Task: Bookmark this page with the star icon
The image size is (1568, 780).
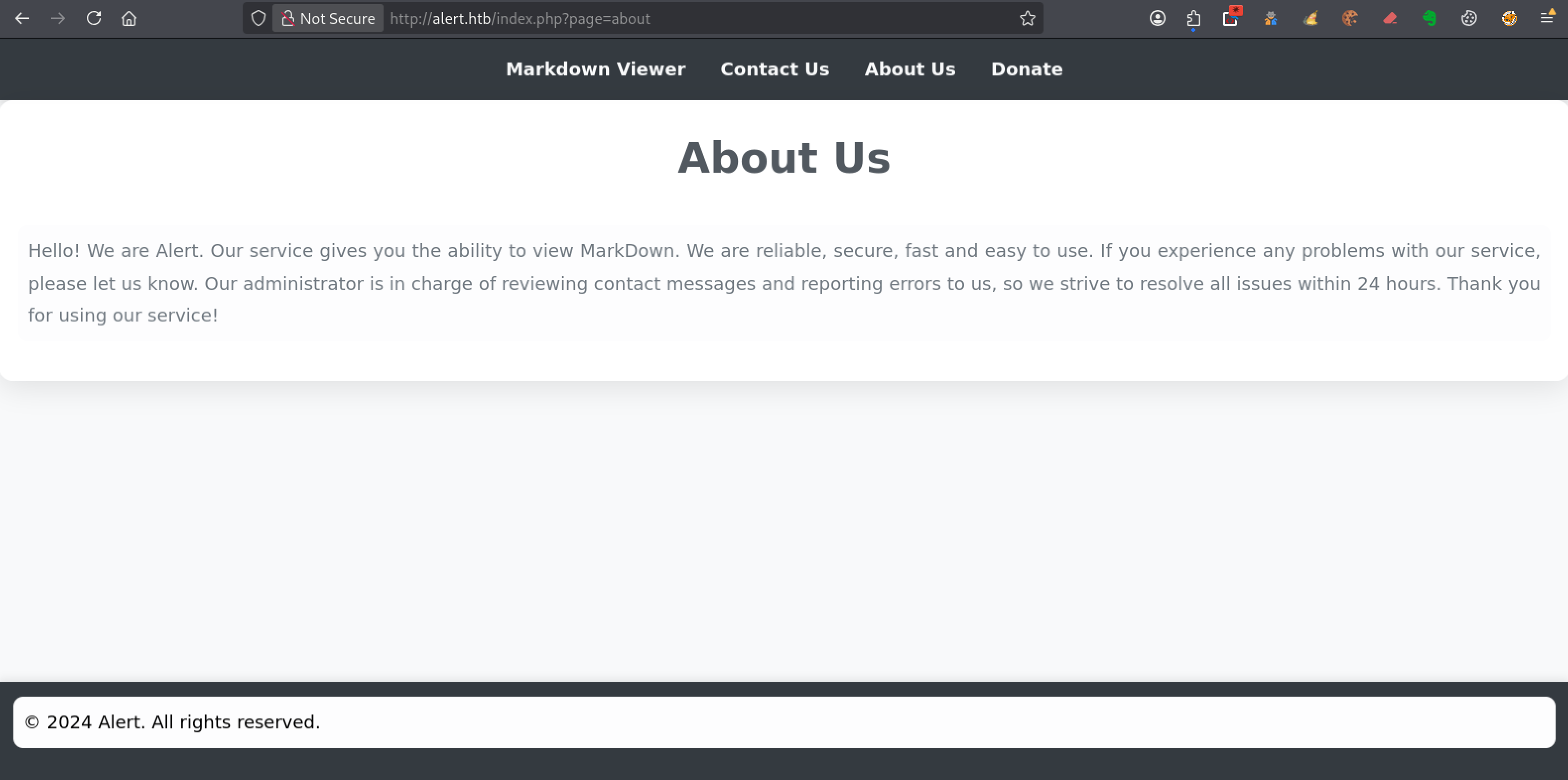Action: (x=1028, y=18)
